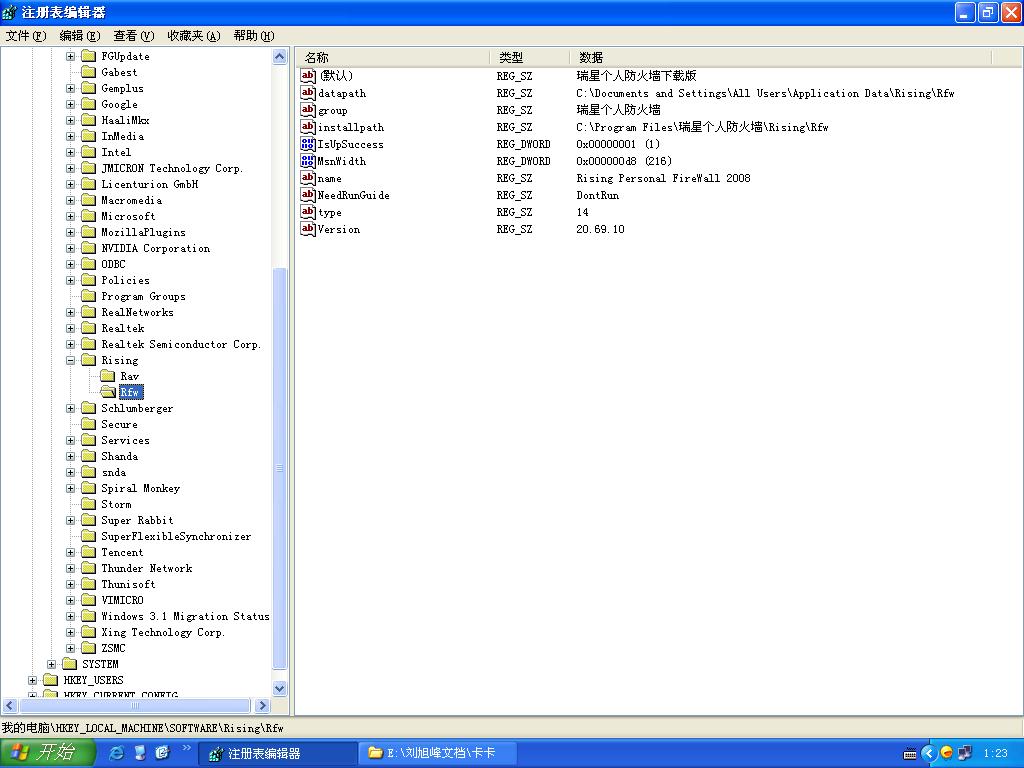Select the Thunder Network key
This screenshot has width=1024, height=768.
click(146, 568)
